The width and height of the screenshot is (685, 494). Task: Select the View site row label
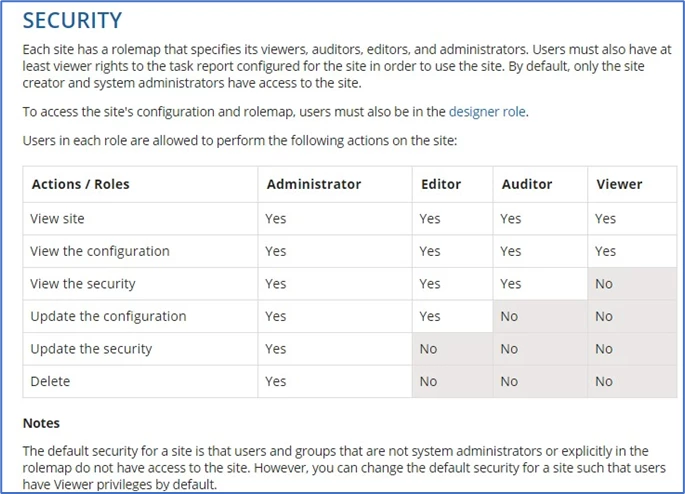(57, 218)
